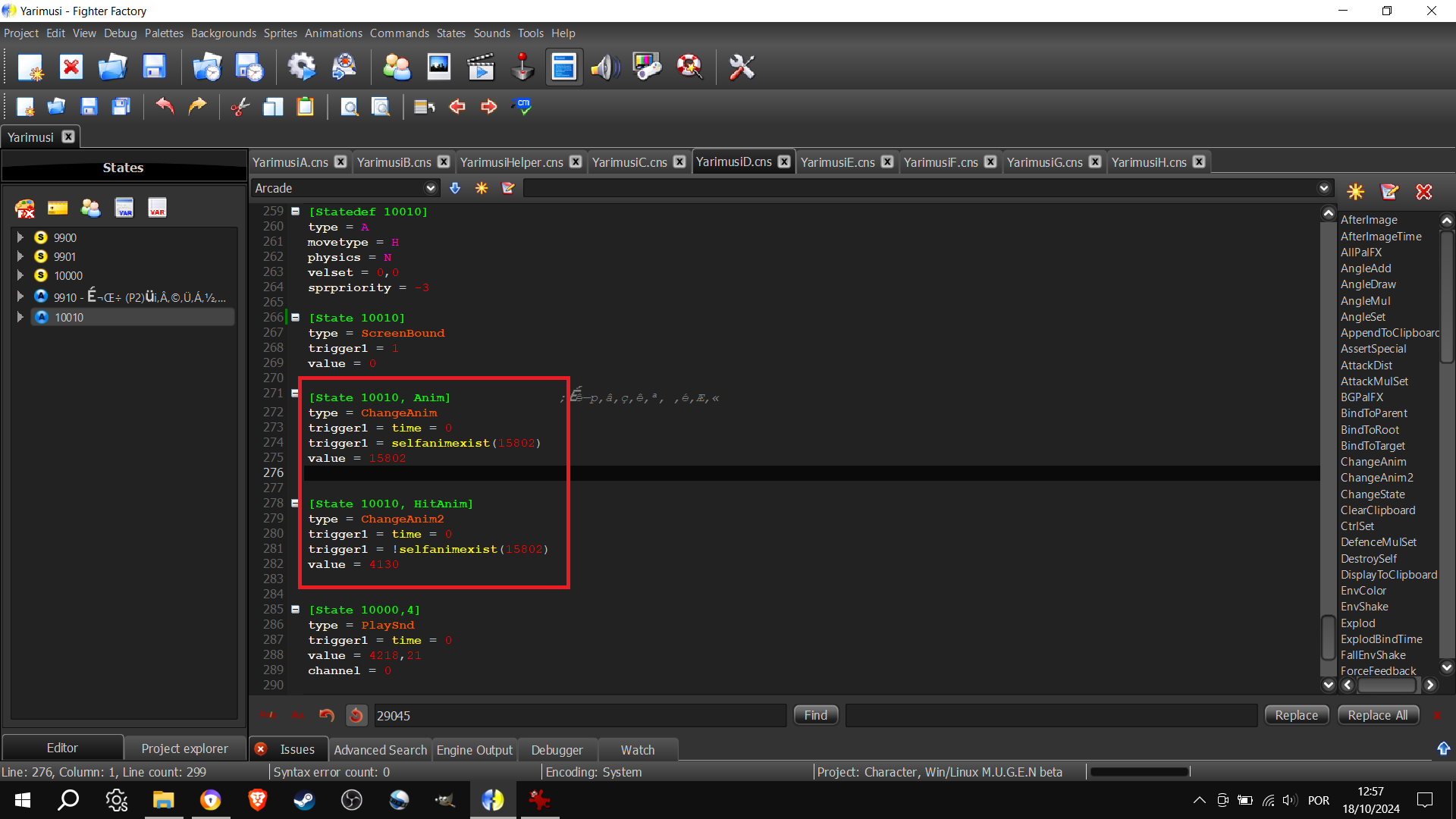This screenshot has height=819, width=1456.
Task: Open the Debugger tab
Action: [557, 750]
